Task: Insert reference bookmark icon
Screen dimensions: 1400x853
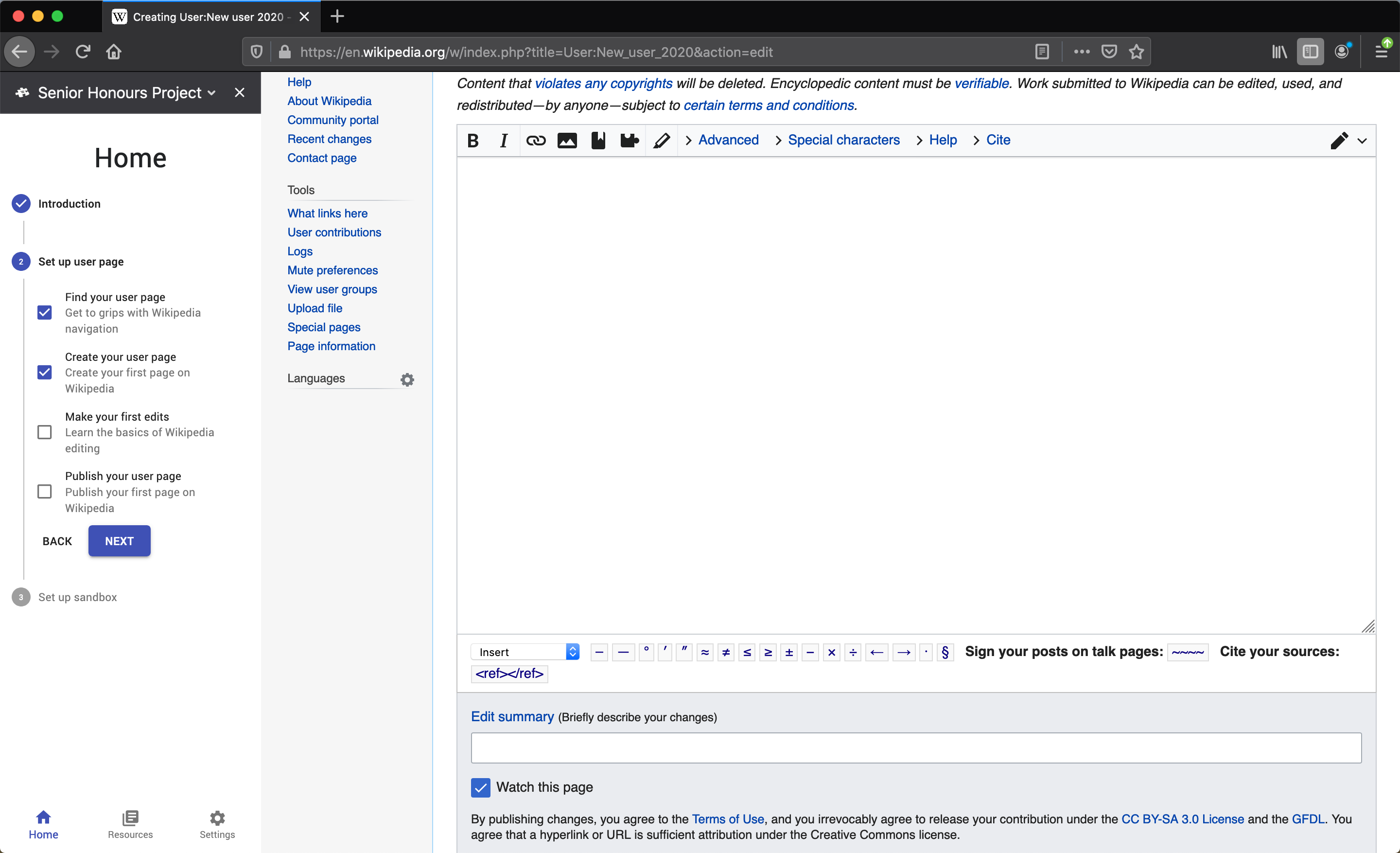Action: [x=598, y=141]
